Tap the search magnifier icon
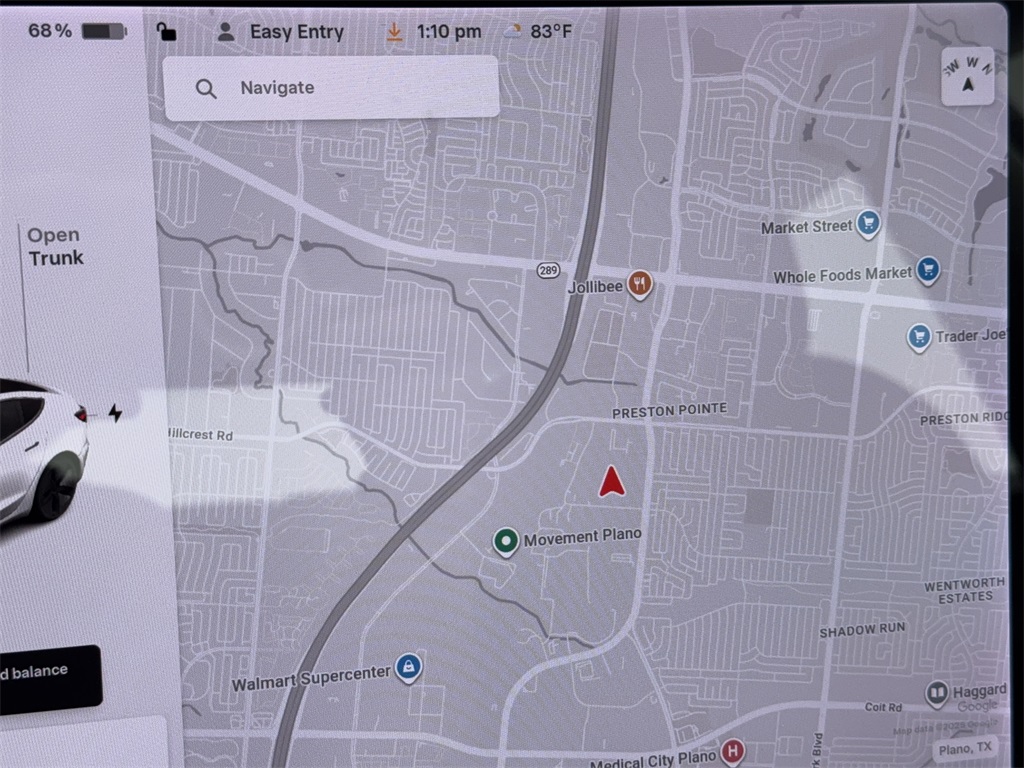Viewport: 1024px width, 768px height. 206,89
